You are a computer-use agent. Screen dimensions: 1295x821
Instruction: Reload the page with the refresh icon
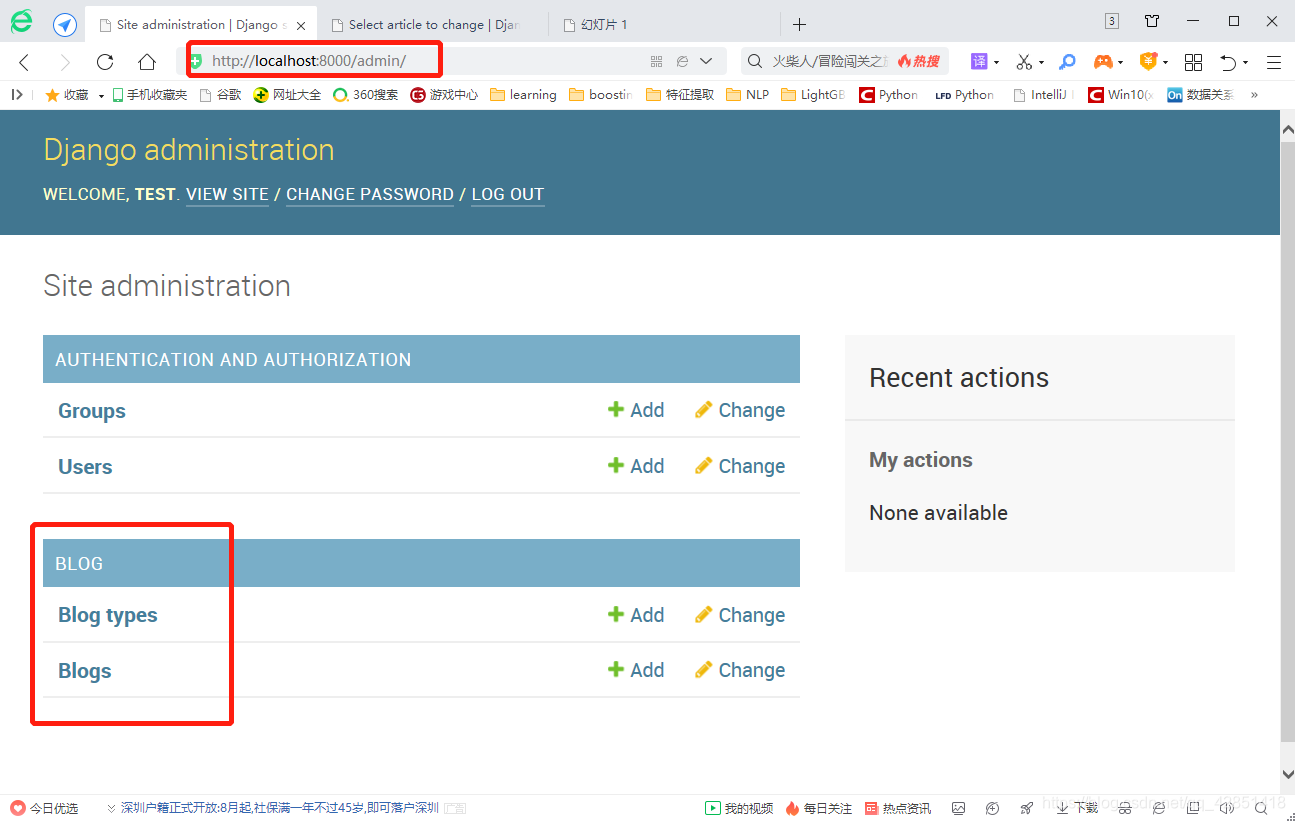click(105, 62)
